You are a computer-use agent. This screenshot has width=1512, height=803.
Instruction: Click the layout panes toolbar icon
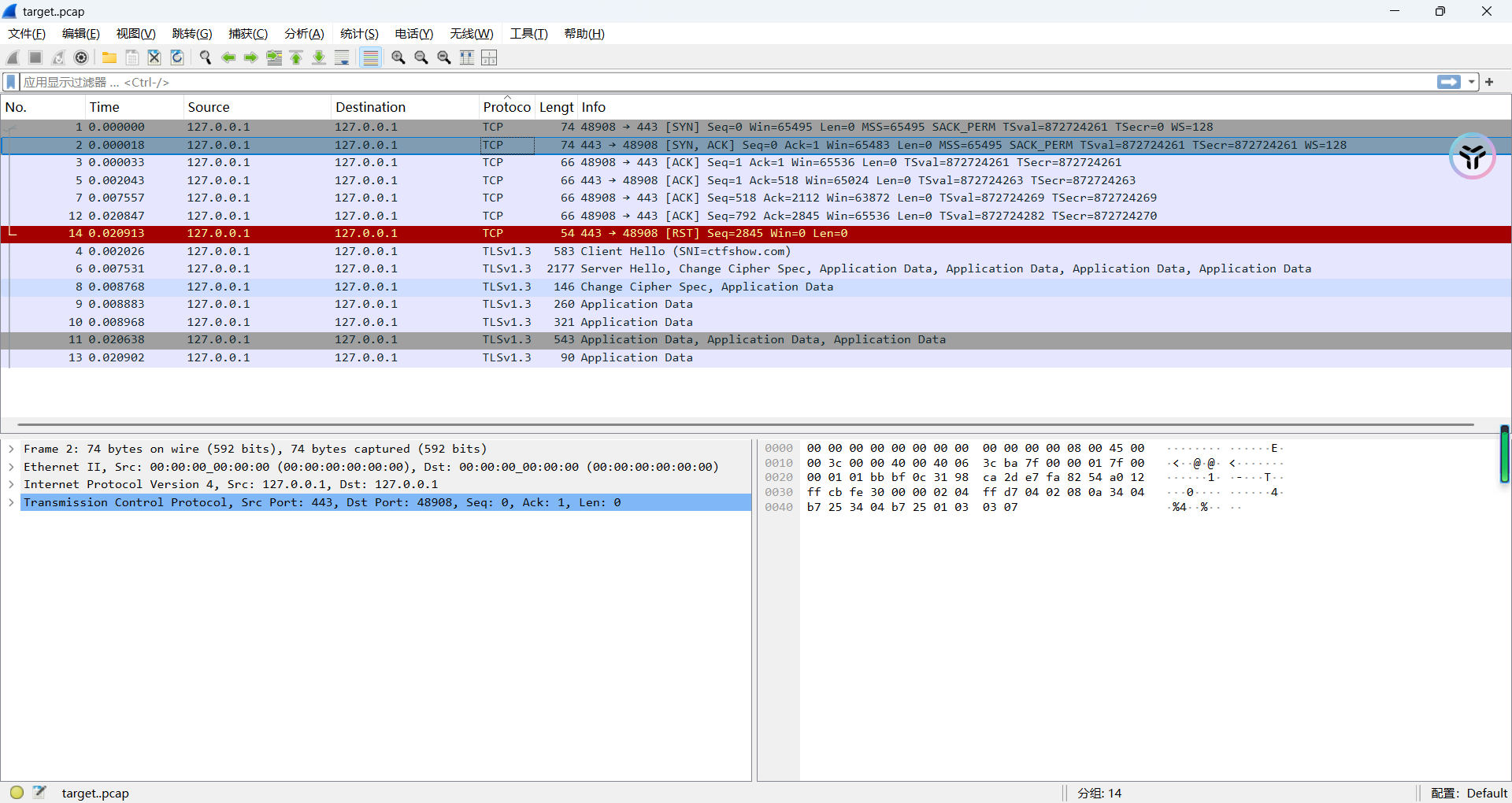click(x=489, y=57)
